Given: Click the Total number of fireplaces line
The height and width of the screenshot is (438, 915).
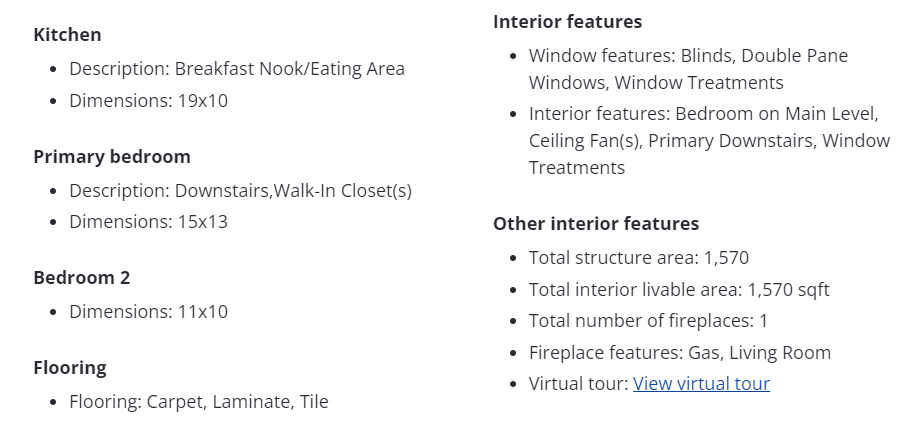Looking at the screenshot, I should pos(648,321).
